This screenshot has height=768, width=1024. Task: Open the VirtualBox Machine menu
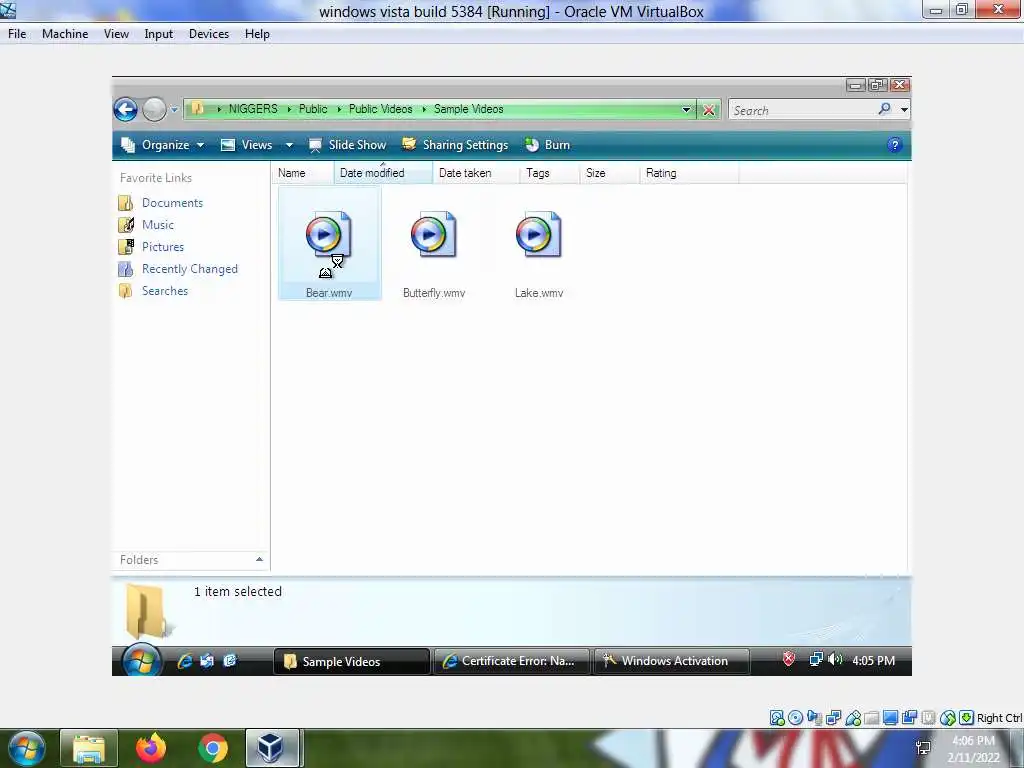click(65, 34)
